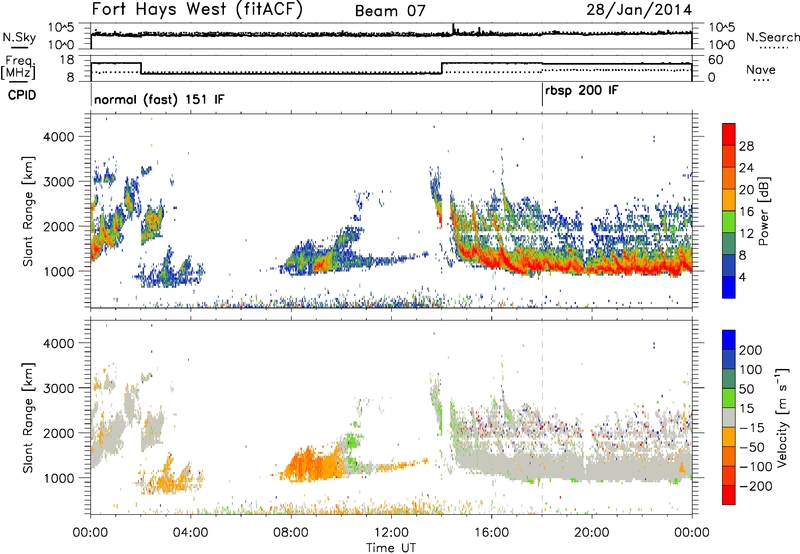Click the '4' tick on power colorbar
The height and width of the screenshot is (554, 800).
743,277
